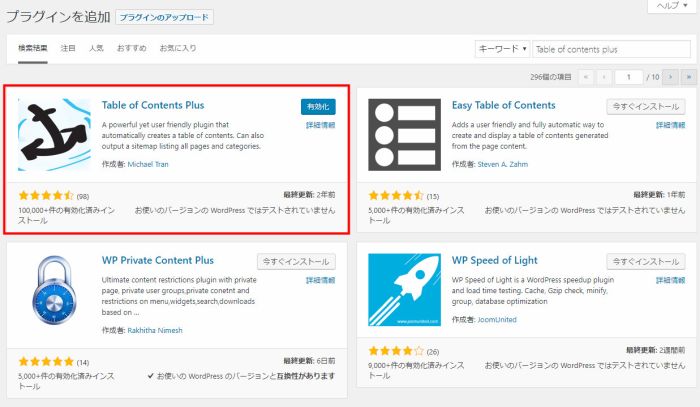
Task: Click star rating of Table of Contents Plus
Action: (x=46, y=195)
